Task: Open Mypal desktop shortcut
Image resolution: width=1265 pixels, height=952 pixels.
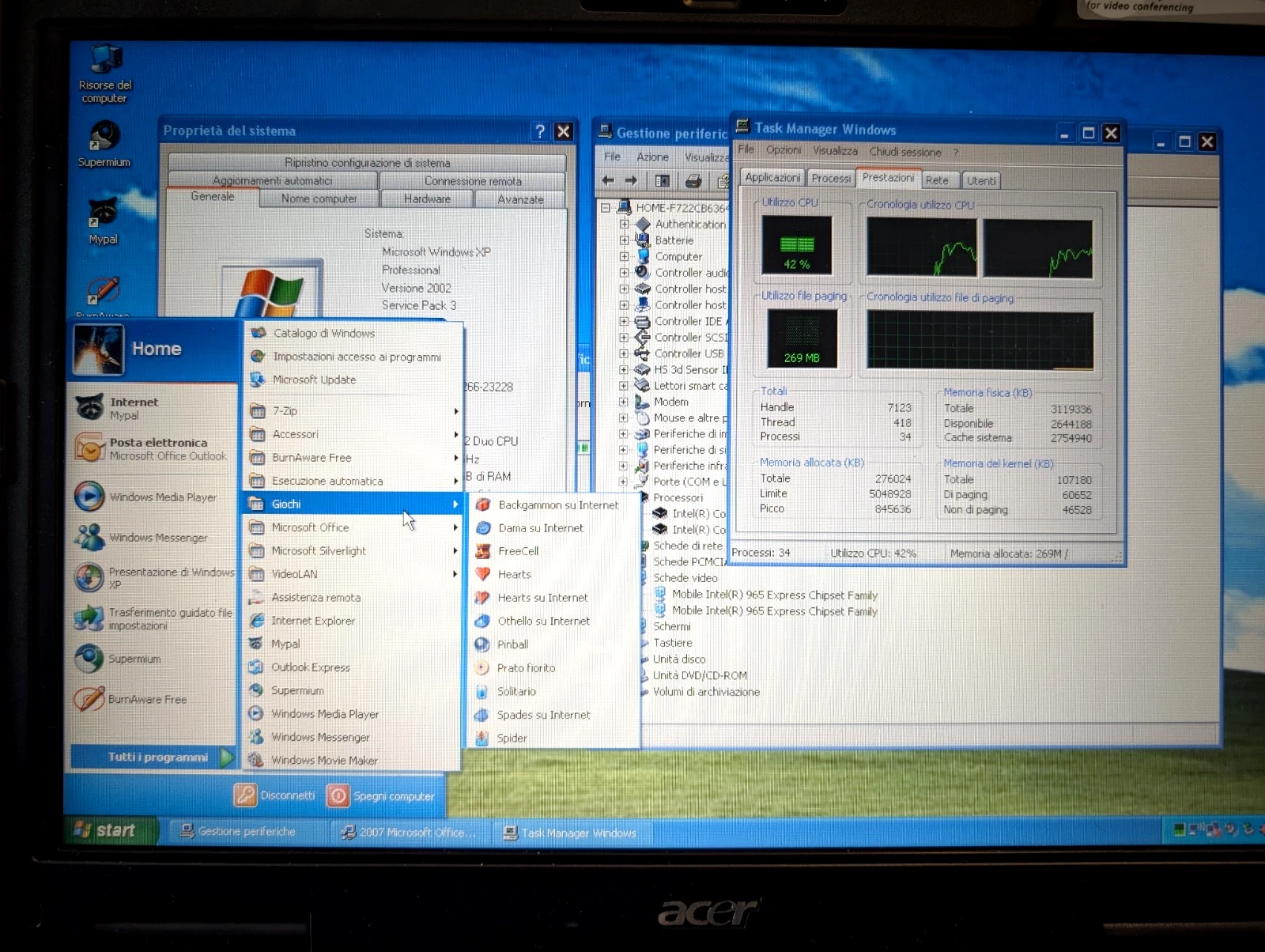Action: pos(104,221)
